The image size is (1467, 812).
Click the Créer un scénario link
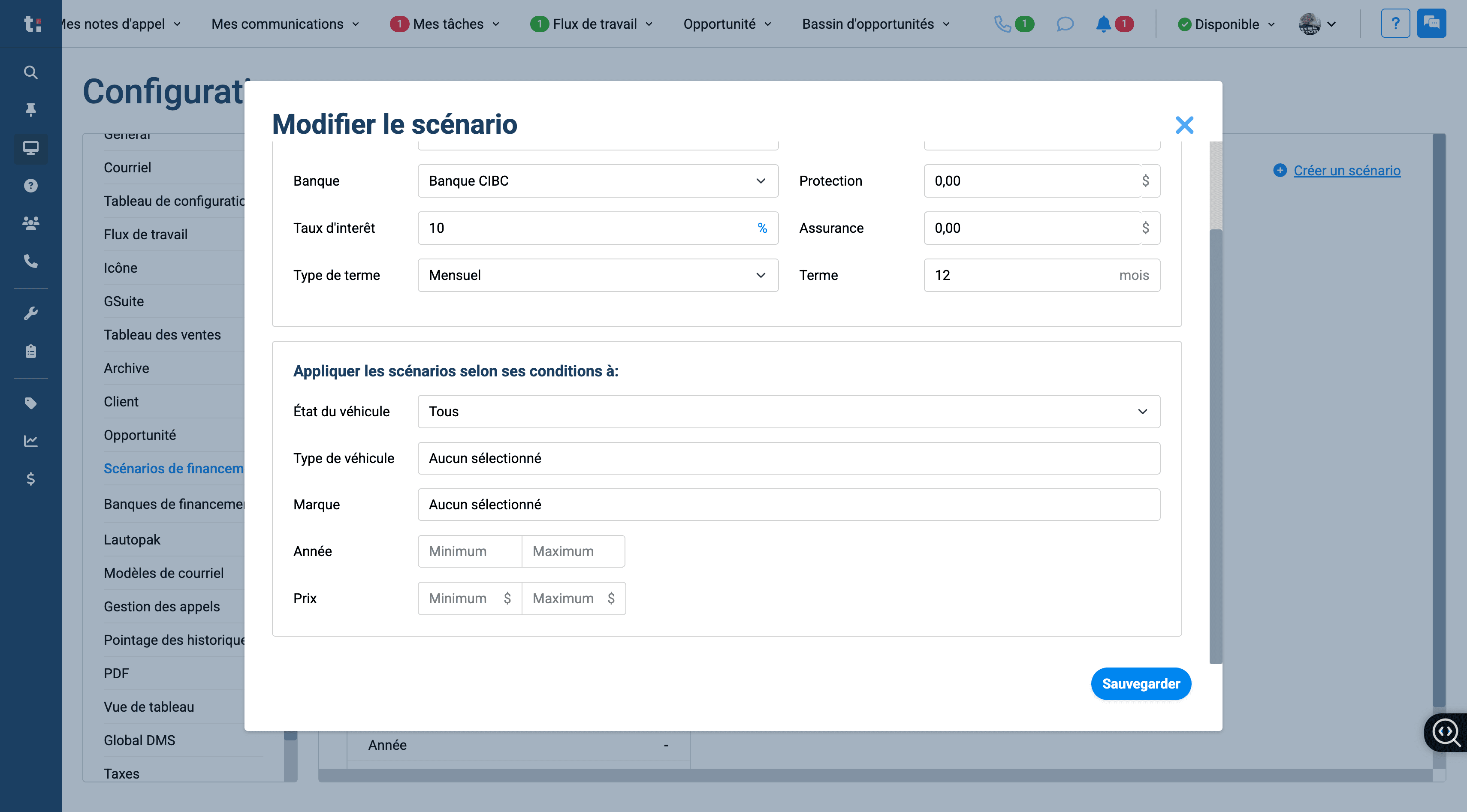click(x=1346, y=170)
